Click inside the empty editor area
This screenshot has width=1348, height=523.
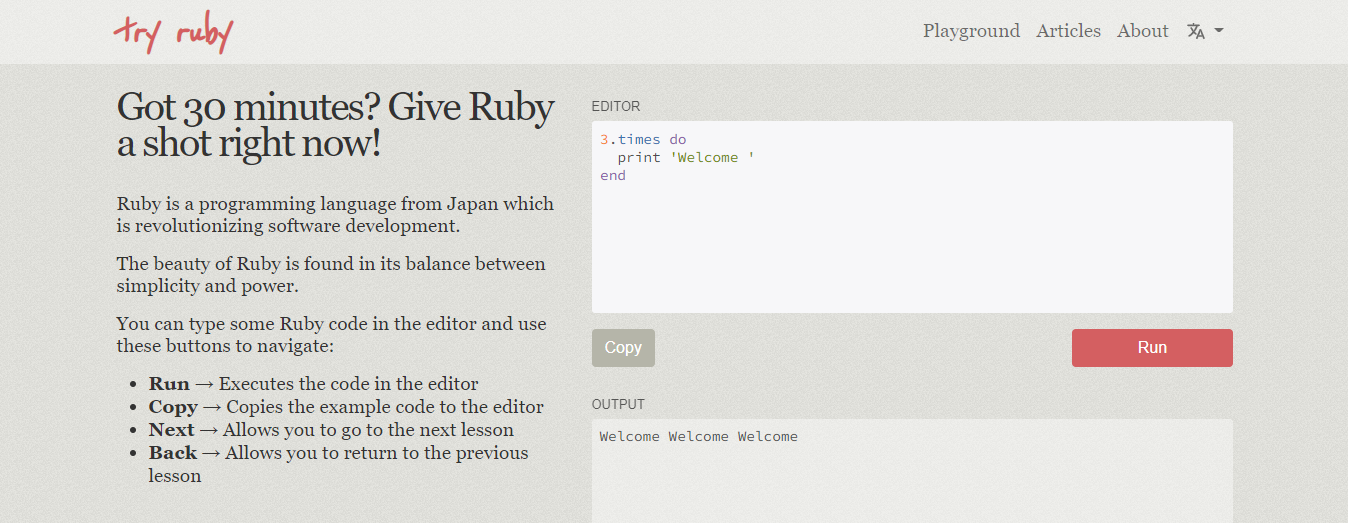[910, 250]
